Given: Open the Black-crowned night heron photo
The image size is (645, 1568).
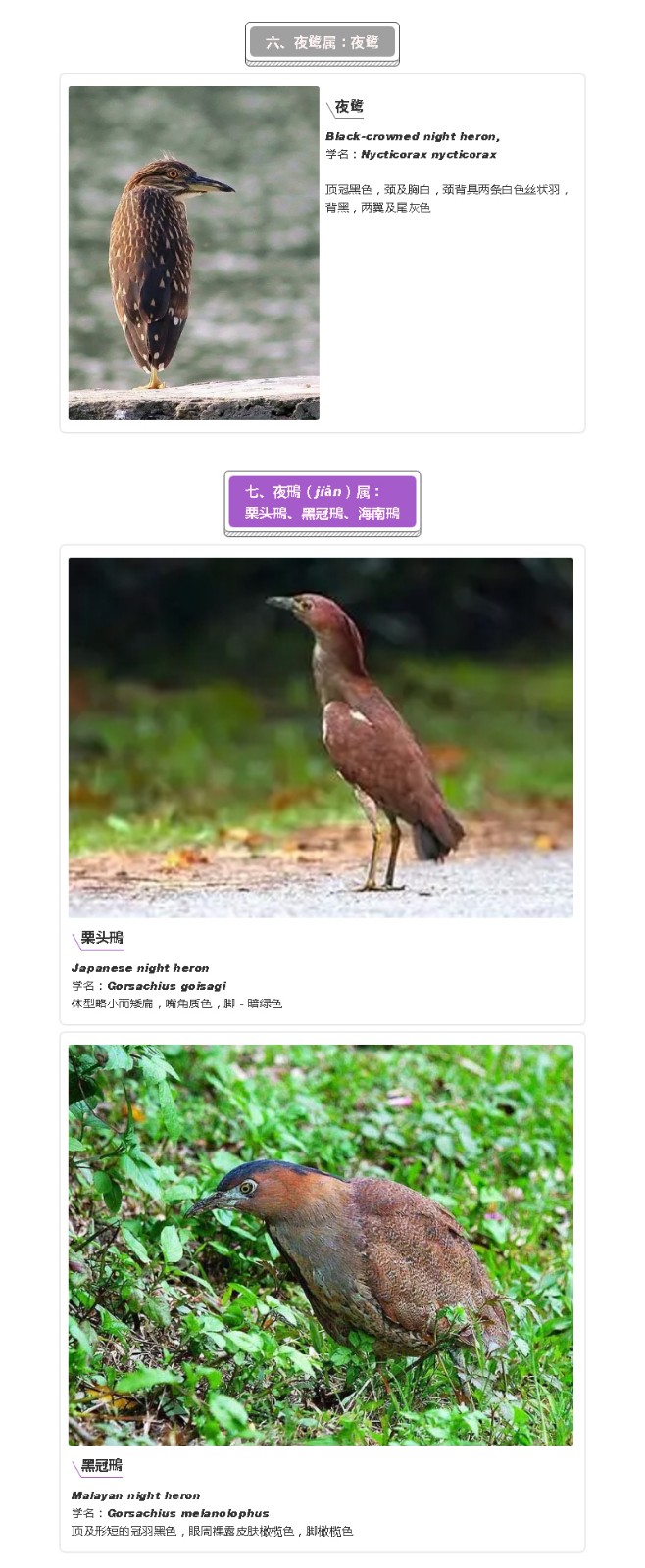Looking at the screenshot, I should 194,253.
